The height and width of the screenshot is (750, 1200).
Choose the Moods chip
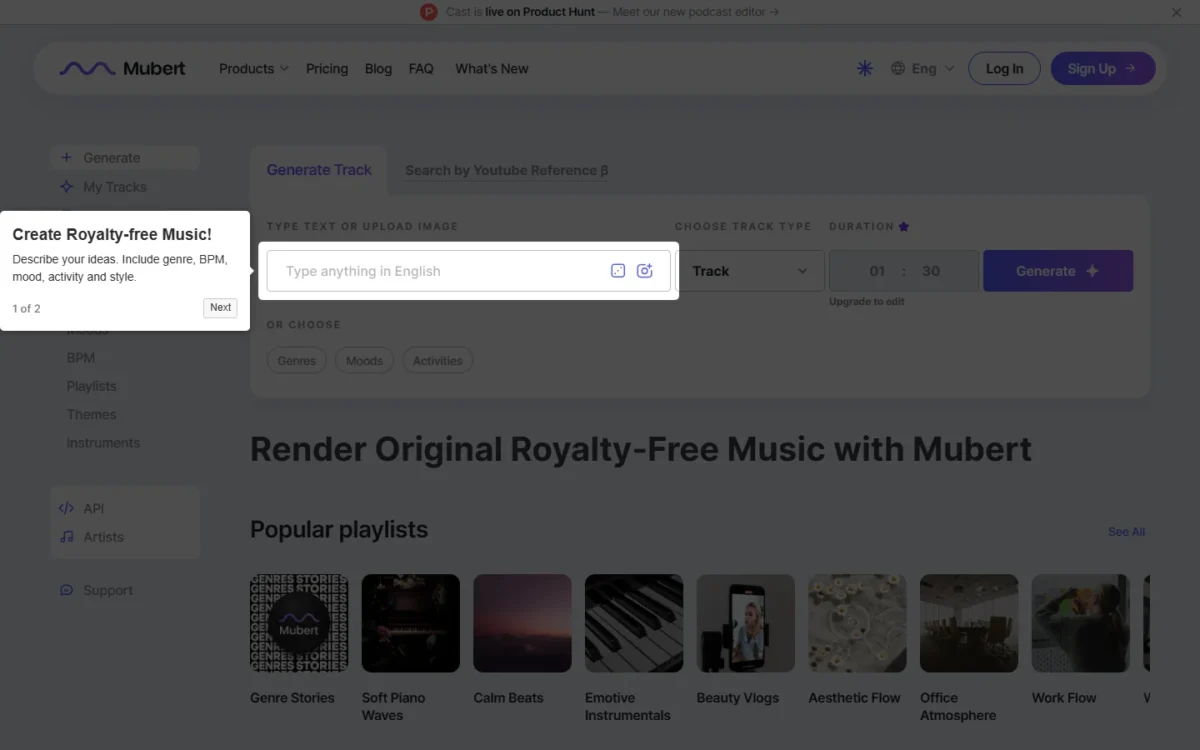point(364,361)
